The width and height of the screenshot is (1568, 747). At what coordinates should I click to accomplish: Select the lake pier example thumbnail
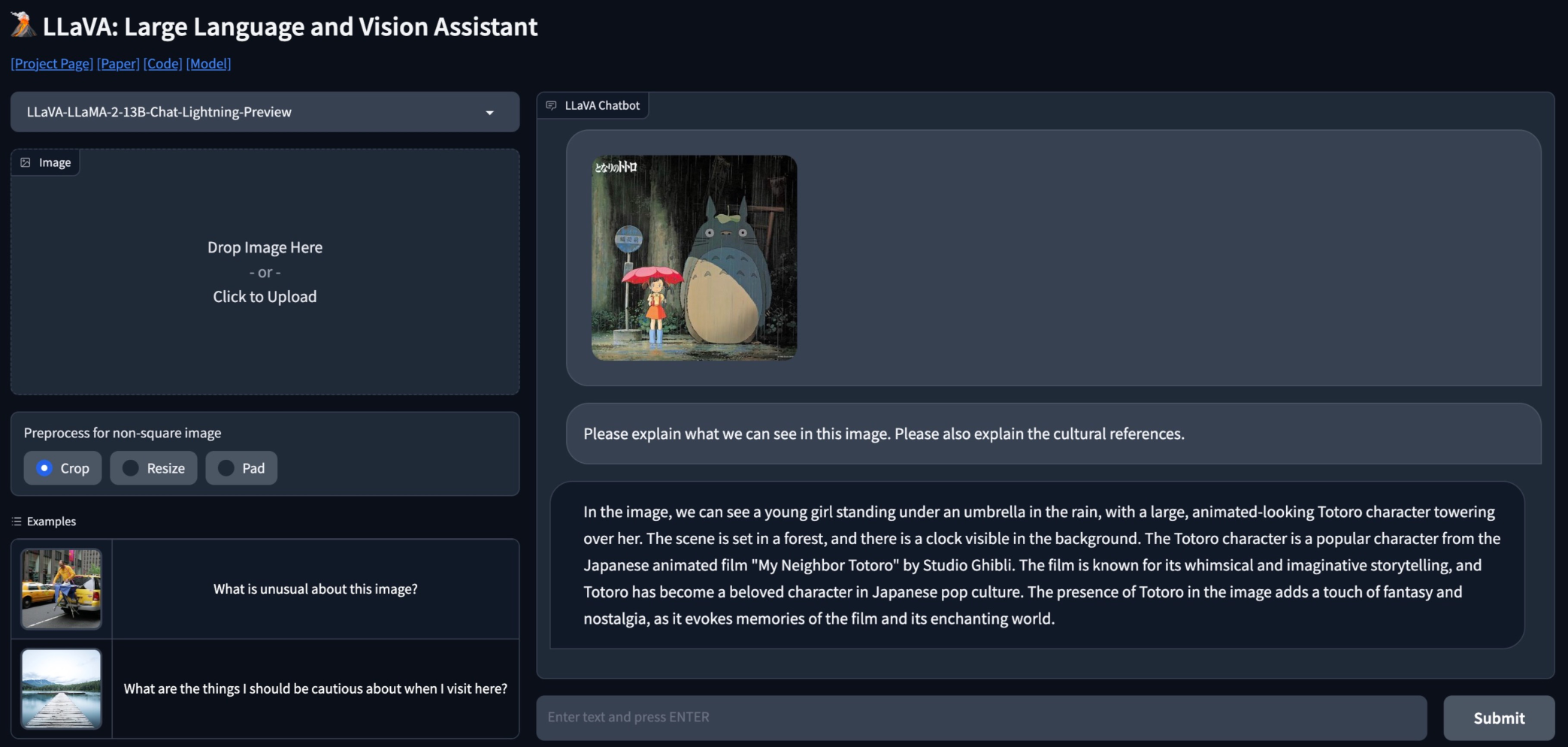[x=62, y=688]
